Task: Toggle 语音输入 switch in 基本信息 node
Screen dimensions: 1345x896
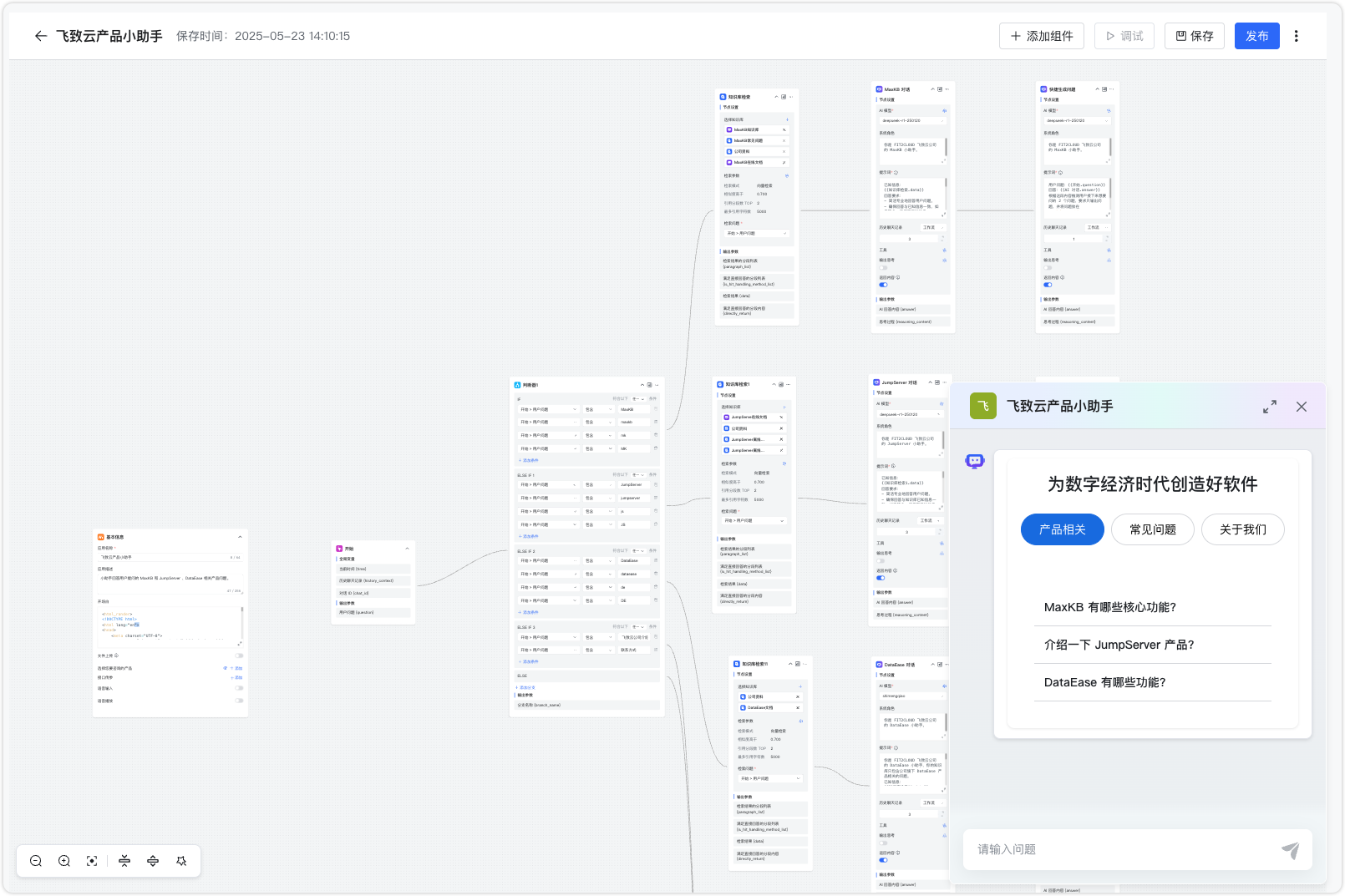Action: coord(239,688)
